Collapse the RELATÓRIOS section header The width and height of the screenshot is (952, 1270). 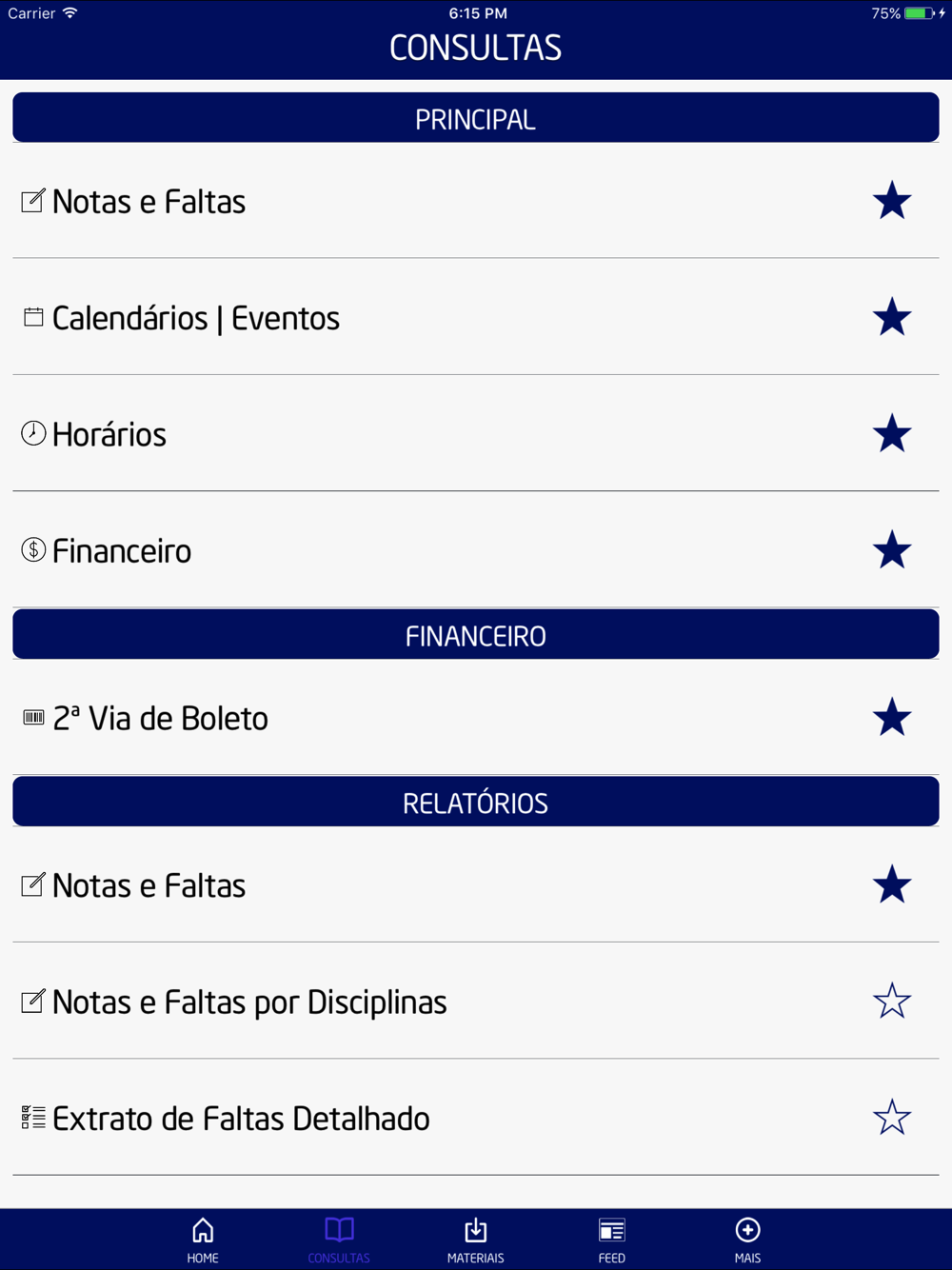pos(476,803)
